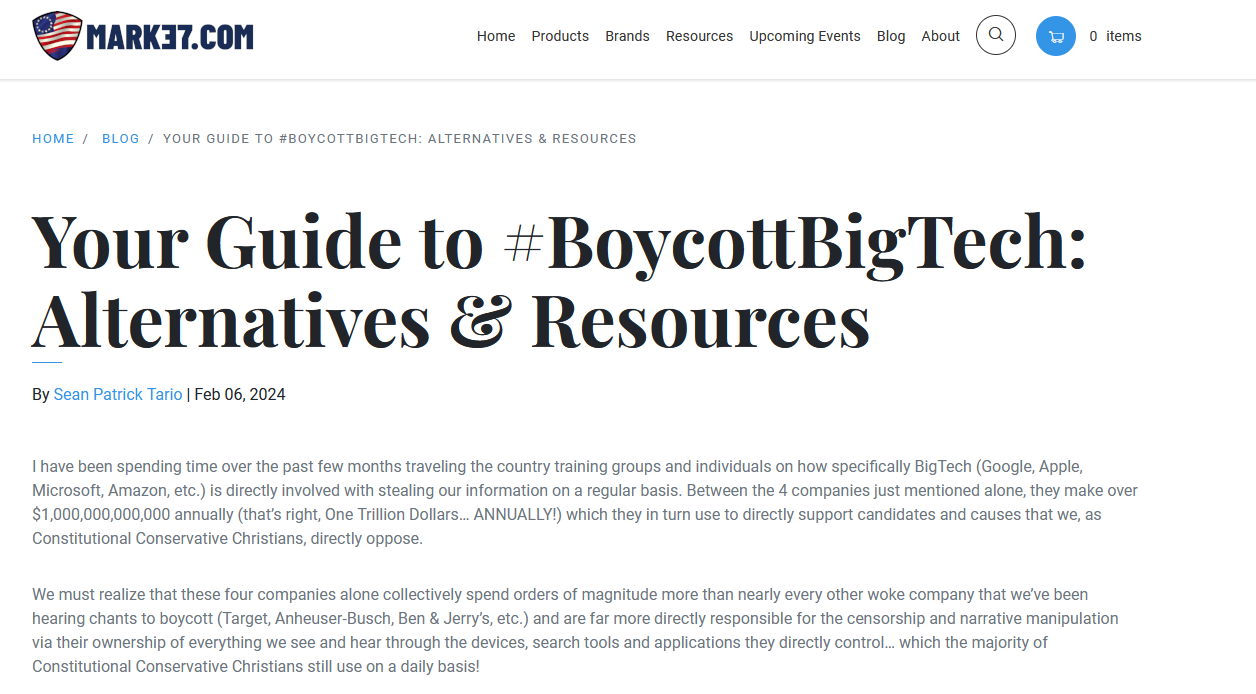Open the About page

click(941, 36)
